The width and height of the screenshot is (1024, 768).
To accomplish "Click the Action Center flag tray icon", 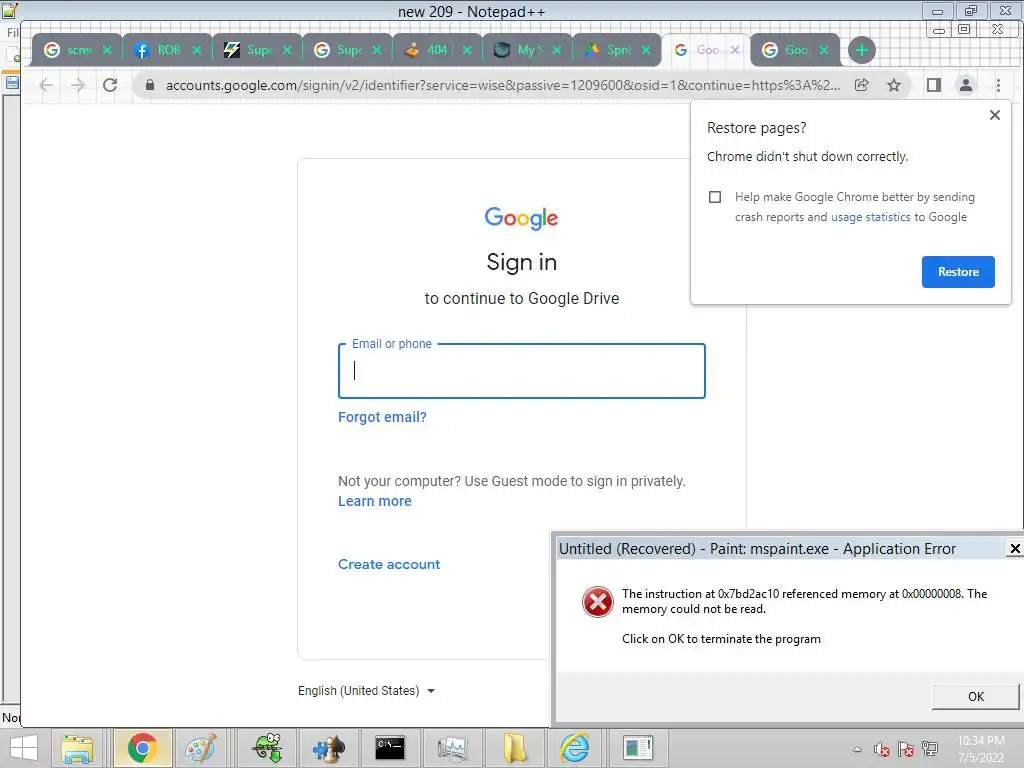I will click(906, 749).
